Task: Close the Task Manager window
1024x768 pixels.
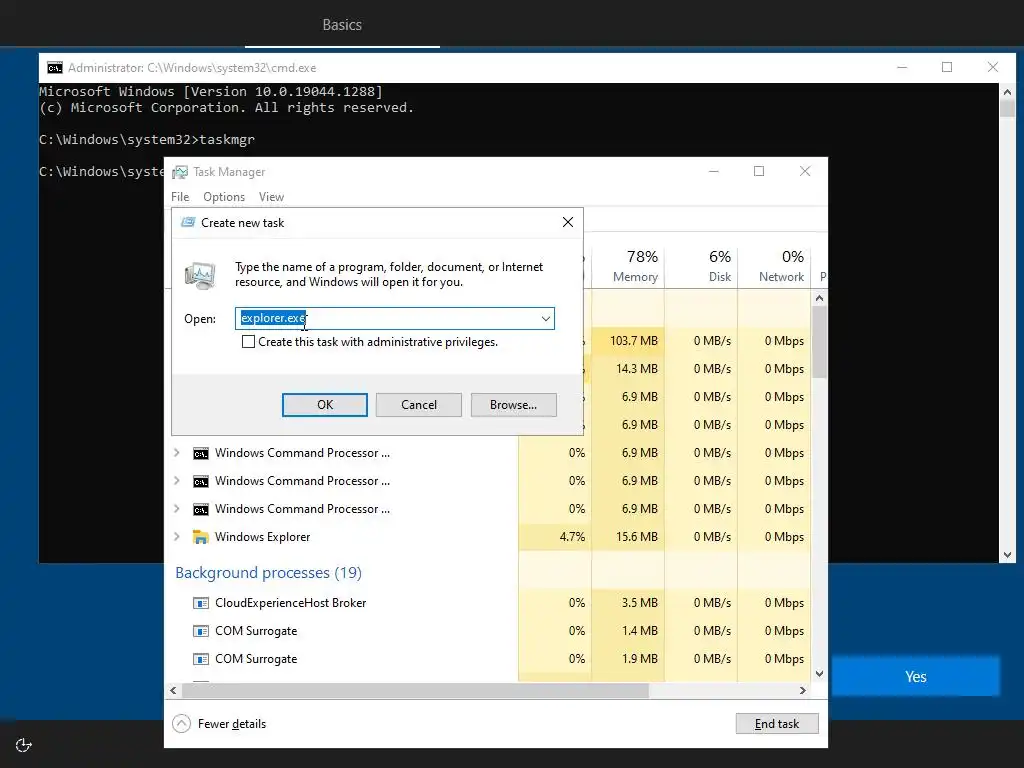Action: [x=805, y=171]
